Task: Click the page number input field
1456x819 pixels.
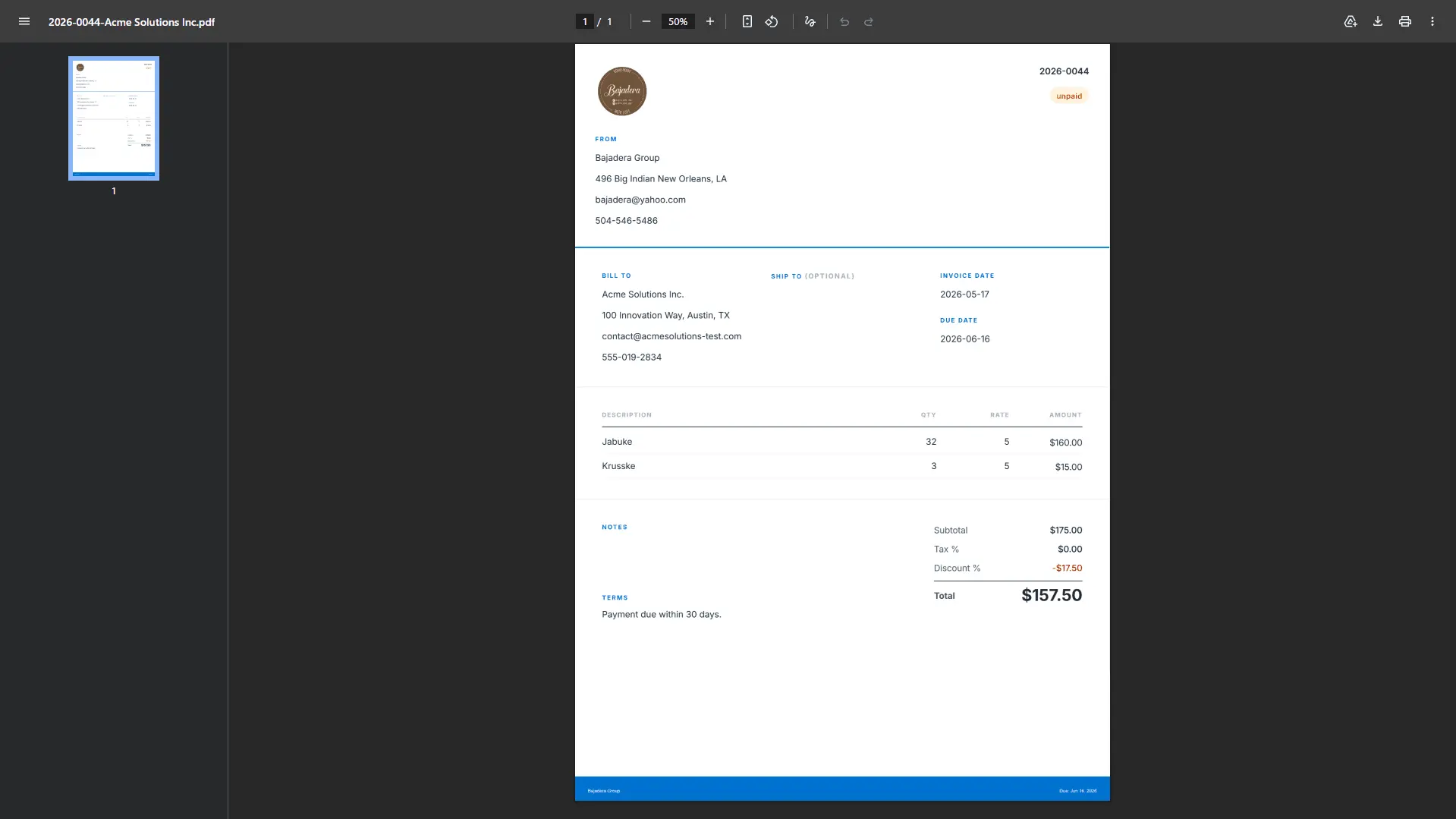Action: tap(584, 21)
